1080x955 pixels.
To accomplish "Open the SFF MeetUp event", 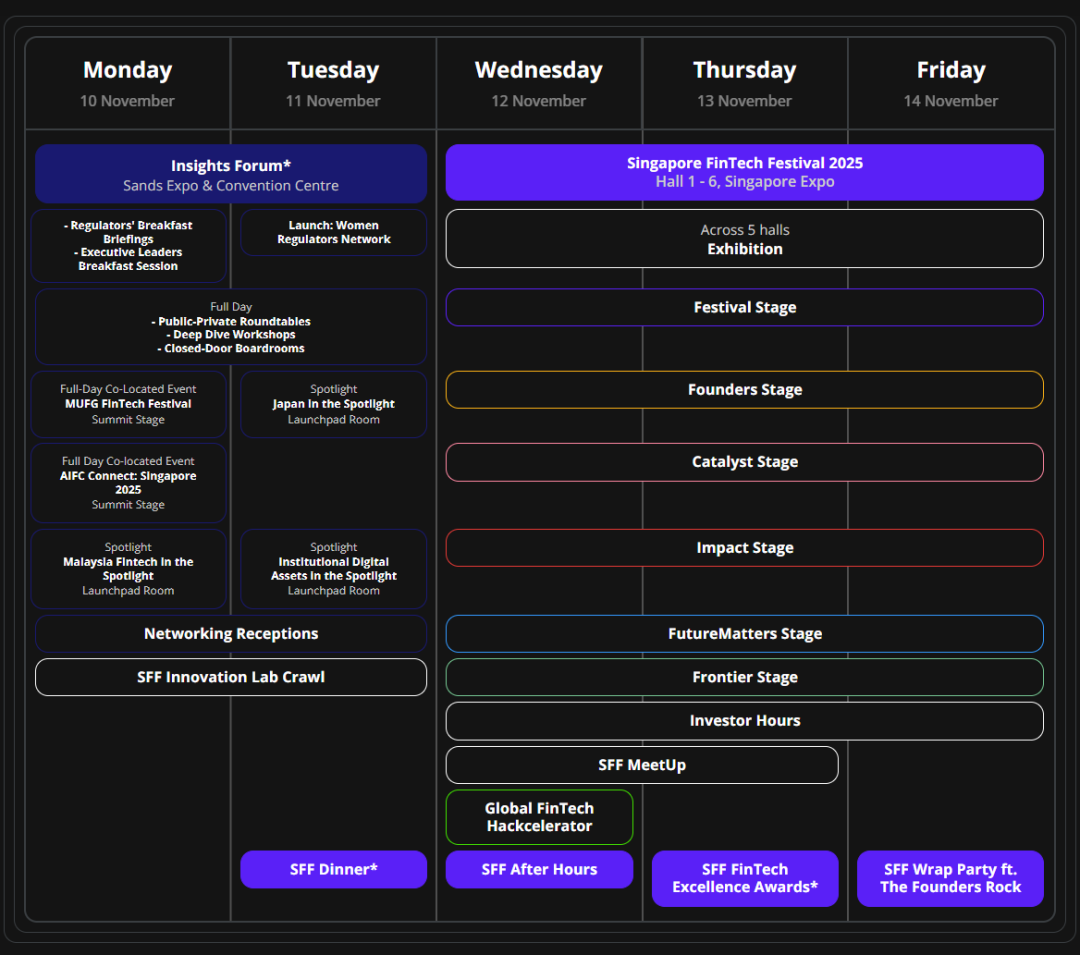I will pos(641,765).
